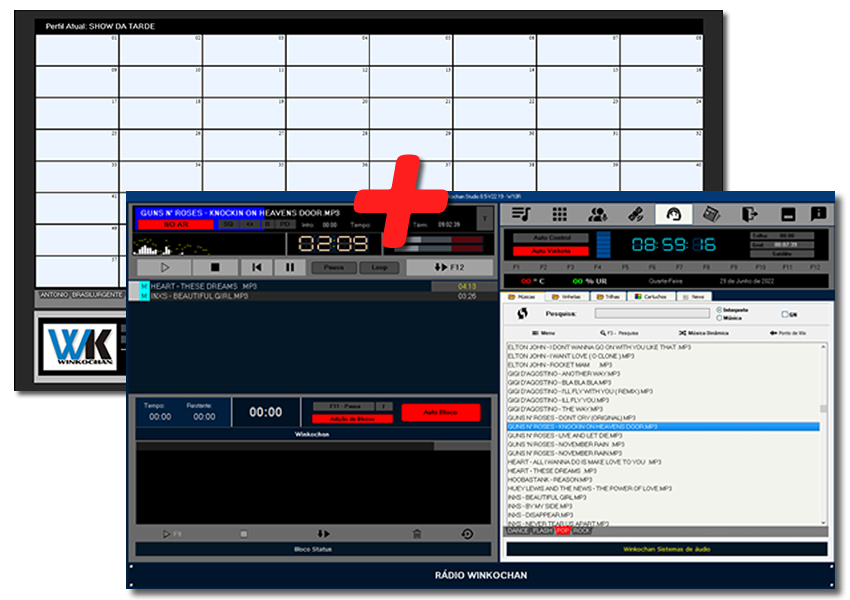The image size is (850, 600).
Task: Click the Stop button in main player
Action: point(215,267)
